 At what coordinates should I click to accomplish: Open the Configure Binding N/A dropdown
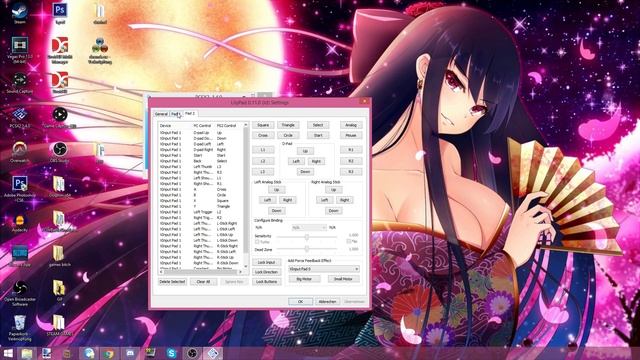309,227
